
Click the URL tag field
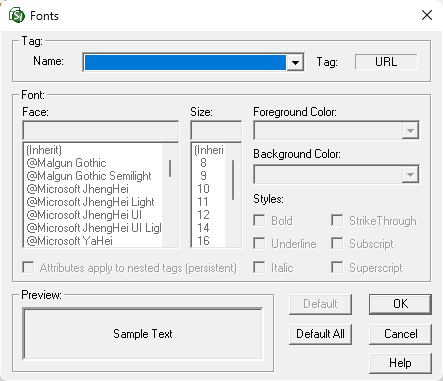386,62
